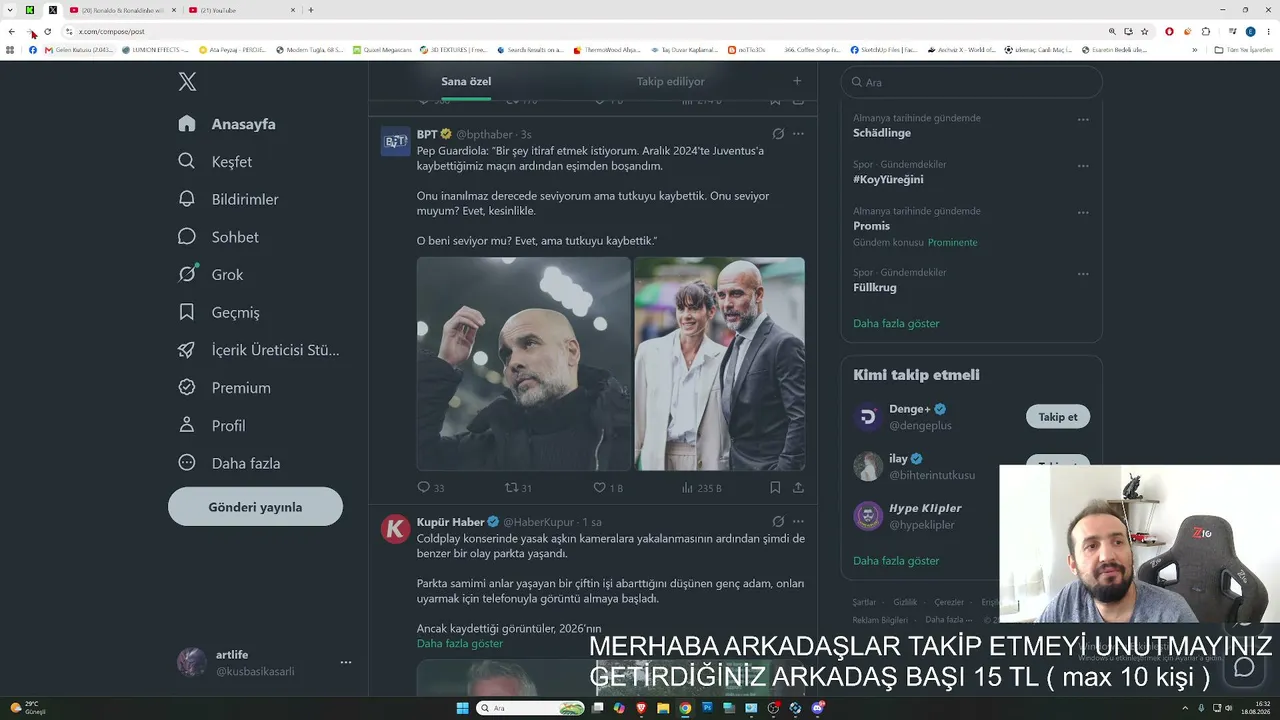The height and width of the screenshot is (720, 1280).
Task: Open the Guardiola portrait photo
Action: (524, 364)
